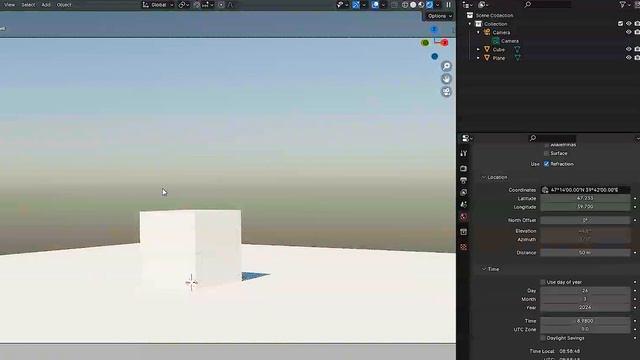This screenshot has height=360, width=640.
Task: Click the zoom view magnifier icon
Action: point(447,66)
